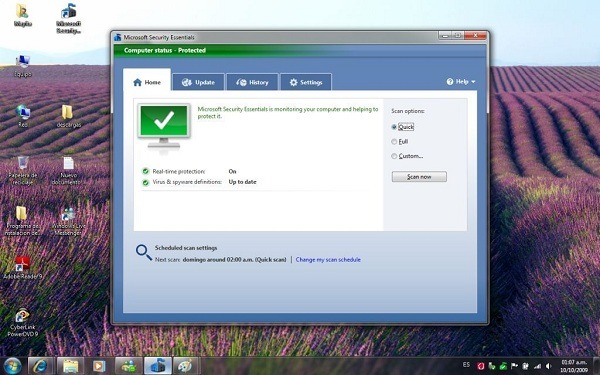Image resolution: width=600 pixels, height=375 pixels.
Task: Select the Programa de instalación folder
Action: coord(22,221)
